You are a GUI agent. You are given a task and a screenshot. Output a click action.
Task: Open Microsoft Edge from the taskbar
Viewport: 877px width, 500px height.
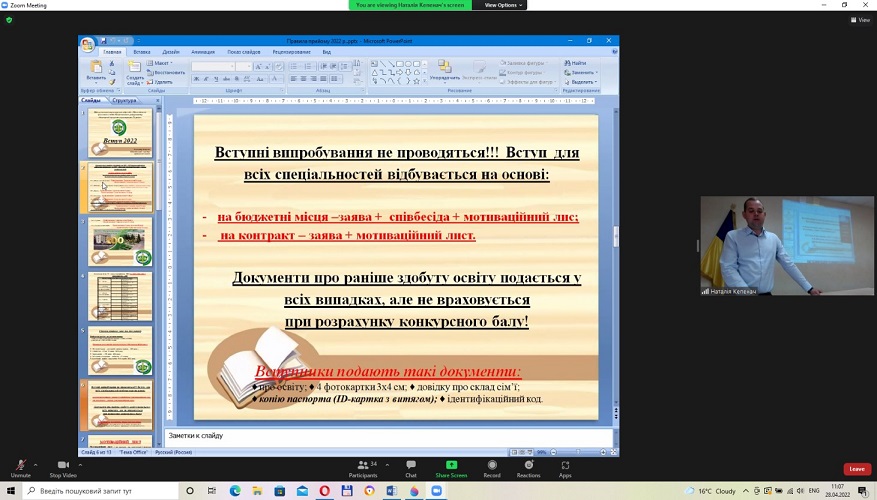235,490
